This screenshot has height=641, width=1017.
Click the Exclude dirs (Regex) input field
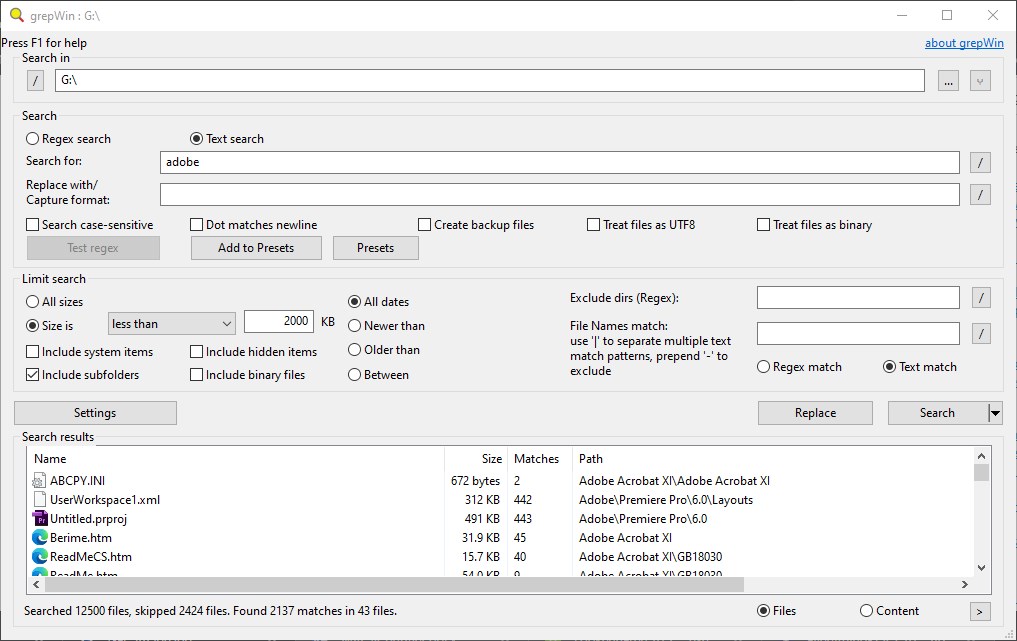(x=858, y=298)
